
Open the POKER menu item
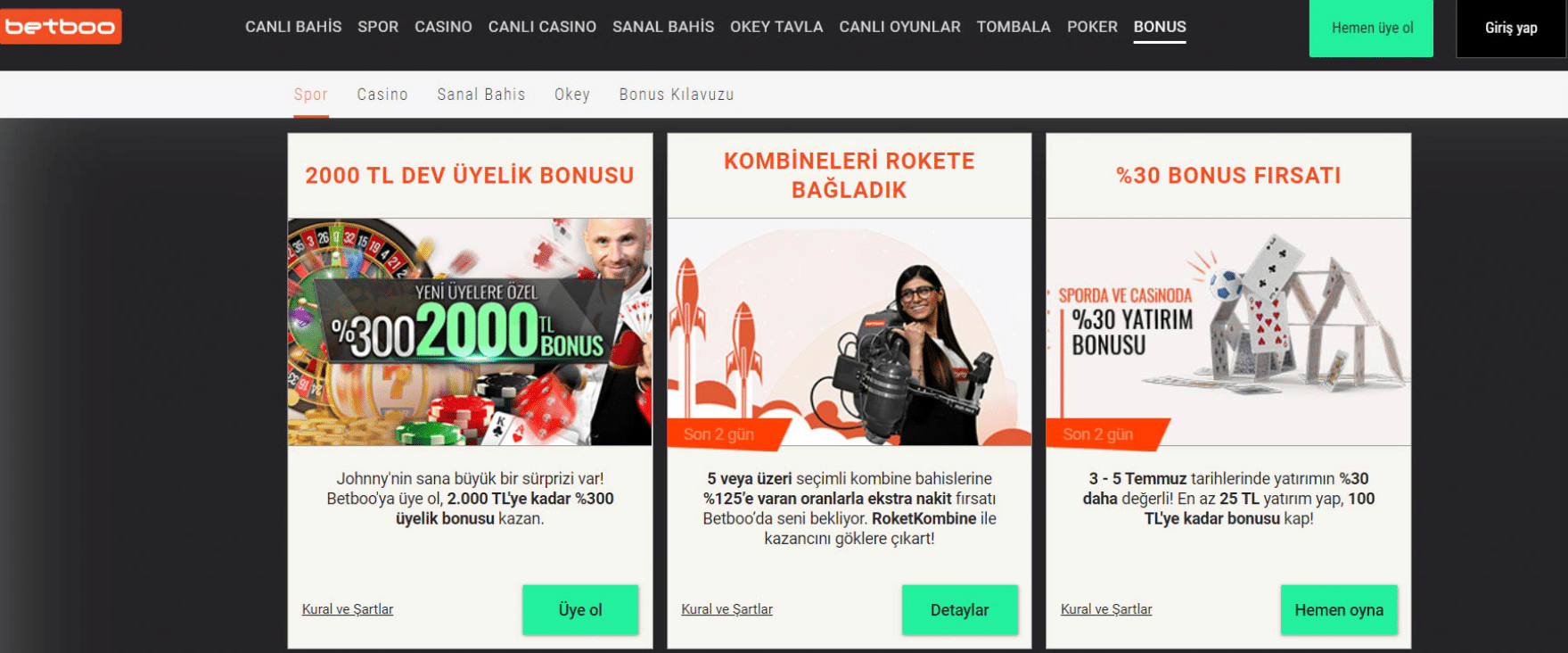(x=1092, y=27)
